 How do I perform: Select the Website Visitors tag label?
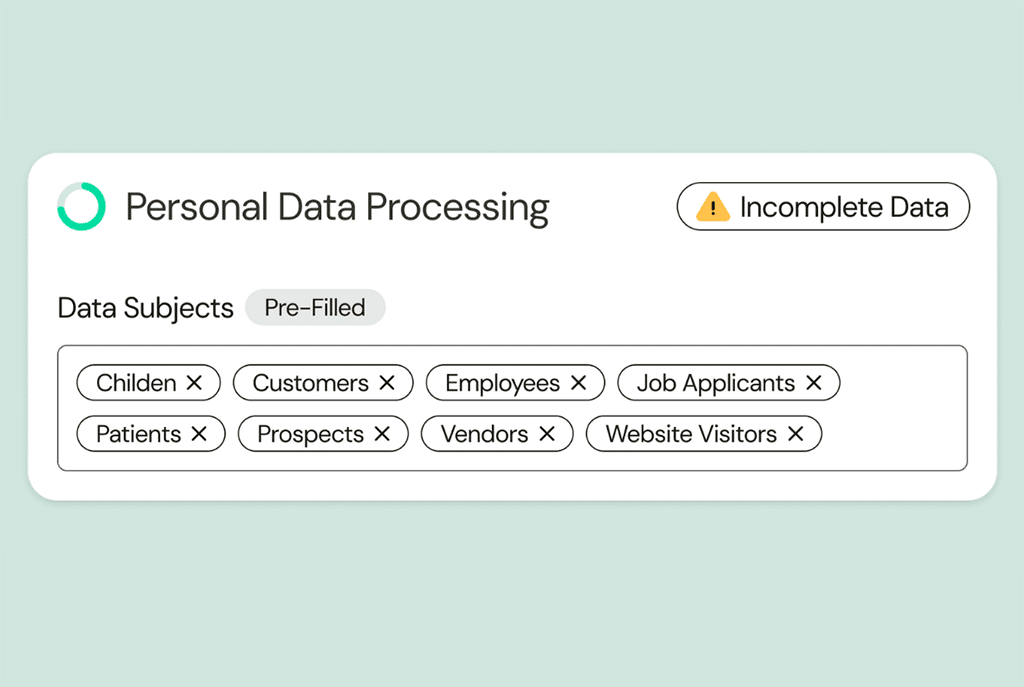(691, 434)
